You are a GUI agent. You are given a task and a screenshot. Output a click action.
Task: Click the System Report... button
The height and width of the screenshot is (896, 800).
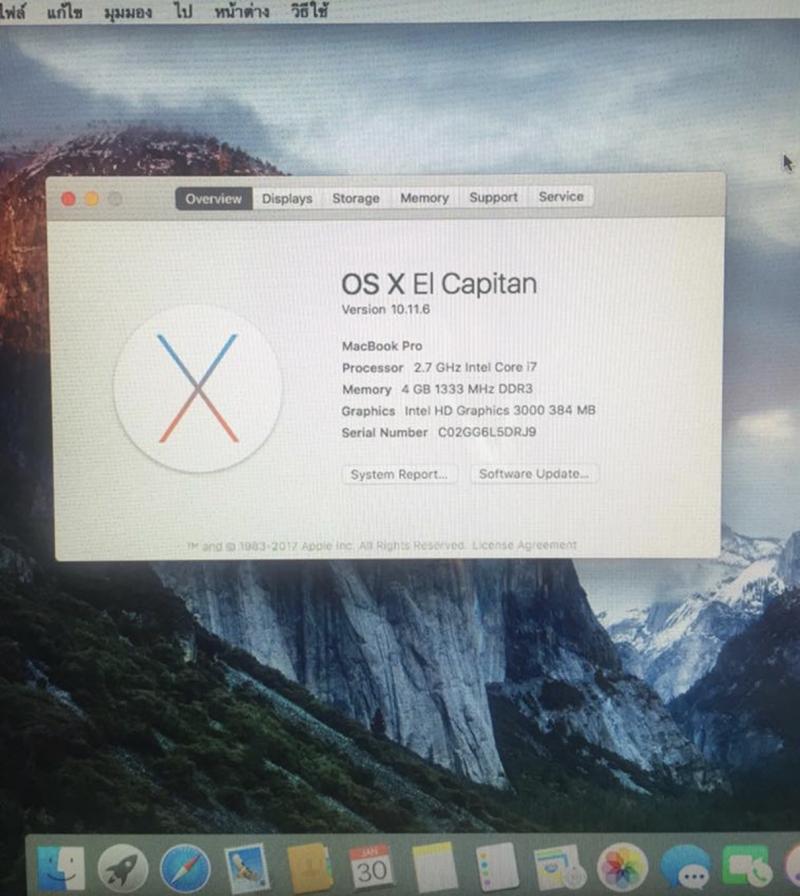pos(399,474)
